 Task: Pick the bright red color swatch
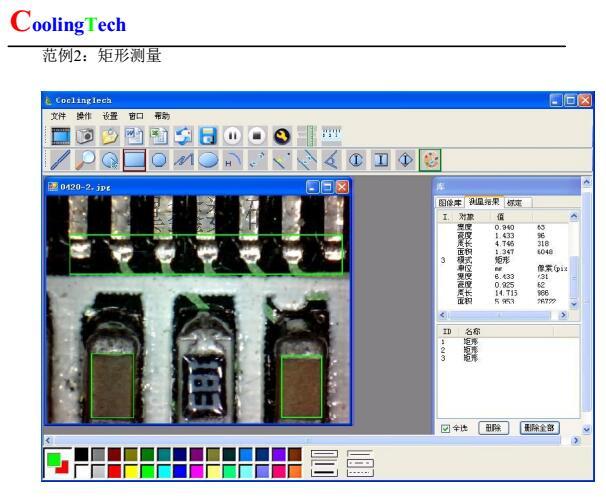pyautogui.click(x=114, y=471)
